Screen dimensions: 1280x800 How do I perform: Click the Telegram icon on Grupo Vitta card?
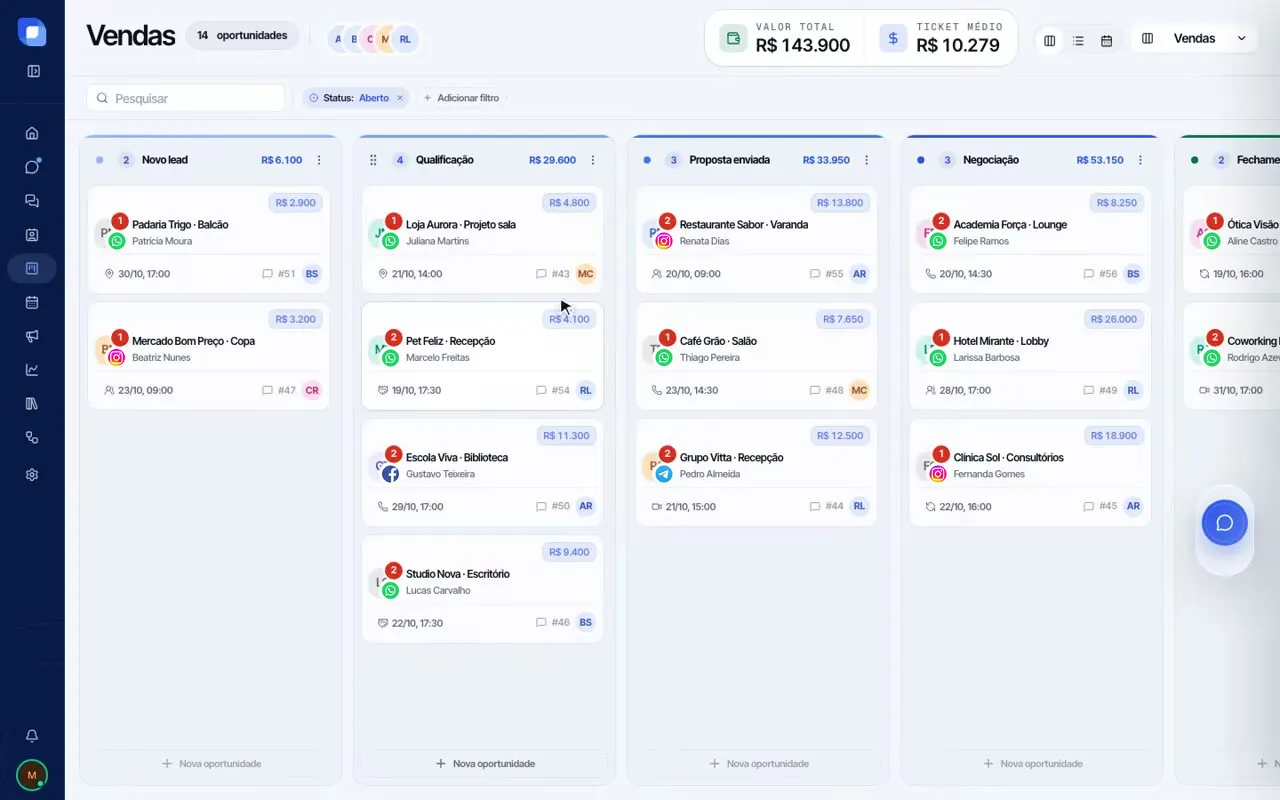tap(664, 474)
